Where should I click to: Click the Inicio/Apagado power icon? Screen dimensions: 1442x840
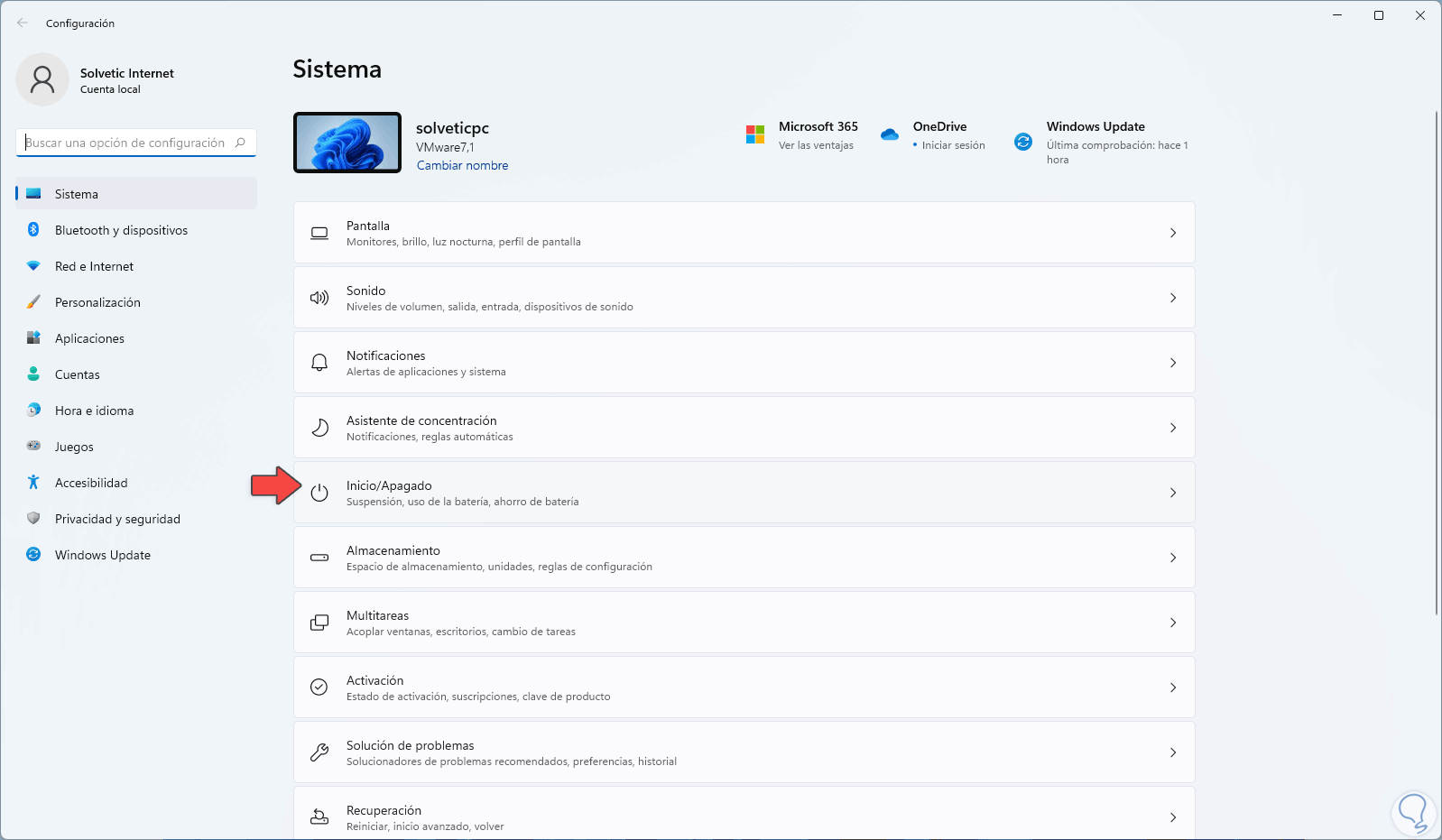[319, 493]
